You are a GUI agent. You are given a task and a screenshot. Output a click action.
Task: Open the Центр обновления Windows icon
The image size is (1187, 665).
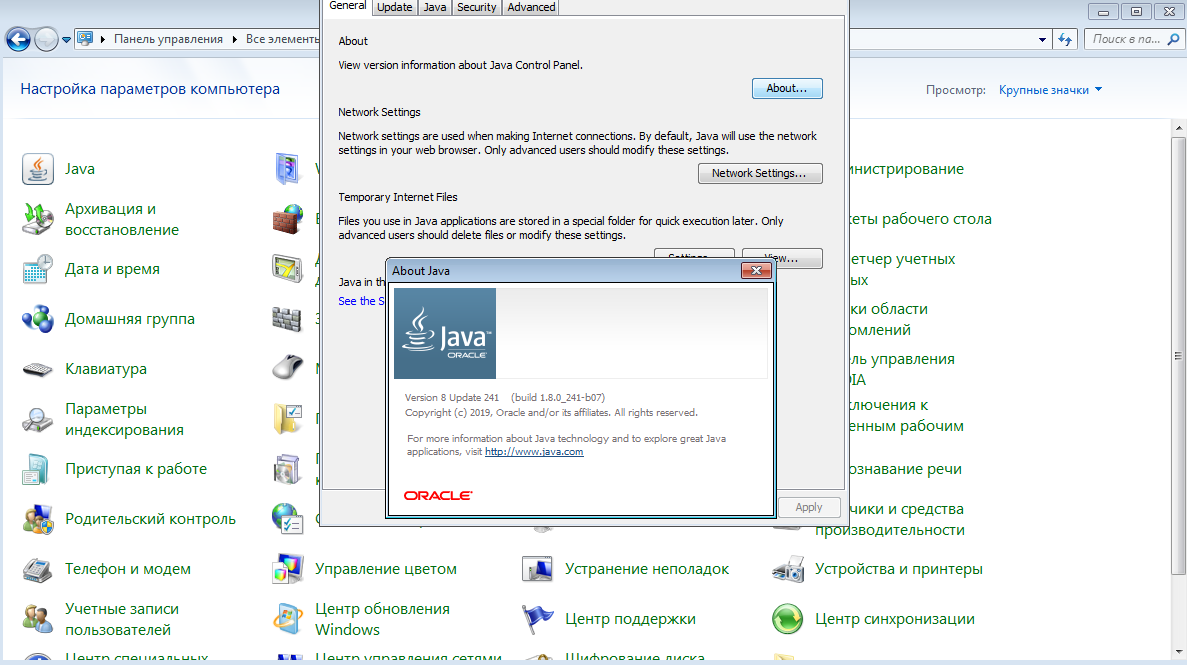(x=288, y=619)
